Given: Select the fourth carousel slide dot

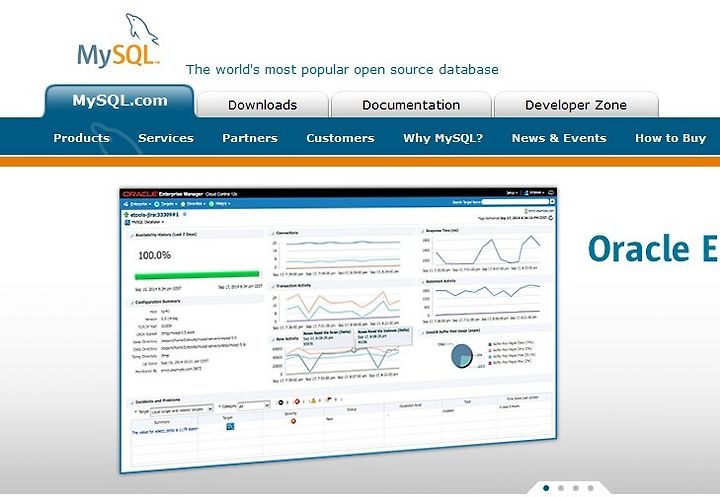Looking at the screenshot, I should tap(591, 488).
